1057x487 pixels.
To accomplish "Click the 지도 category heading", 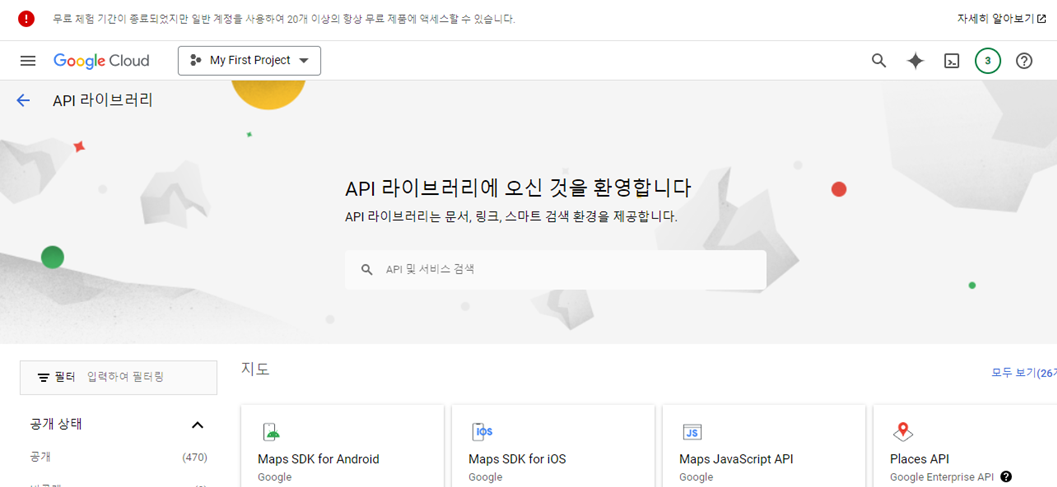I will [255, 369].
